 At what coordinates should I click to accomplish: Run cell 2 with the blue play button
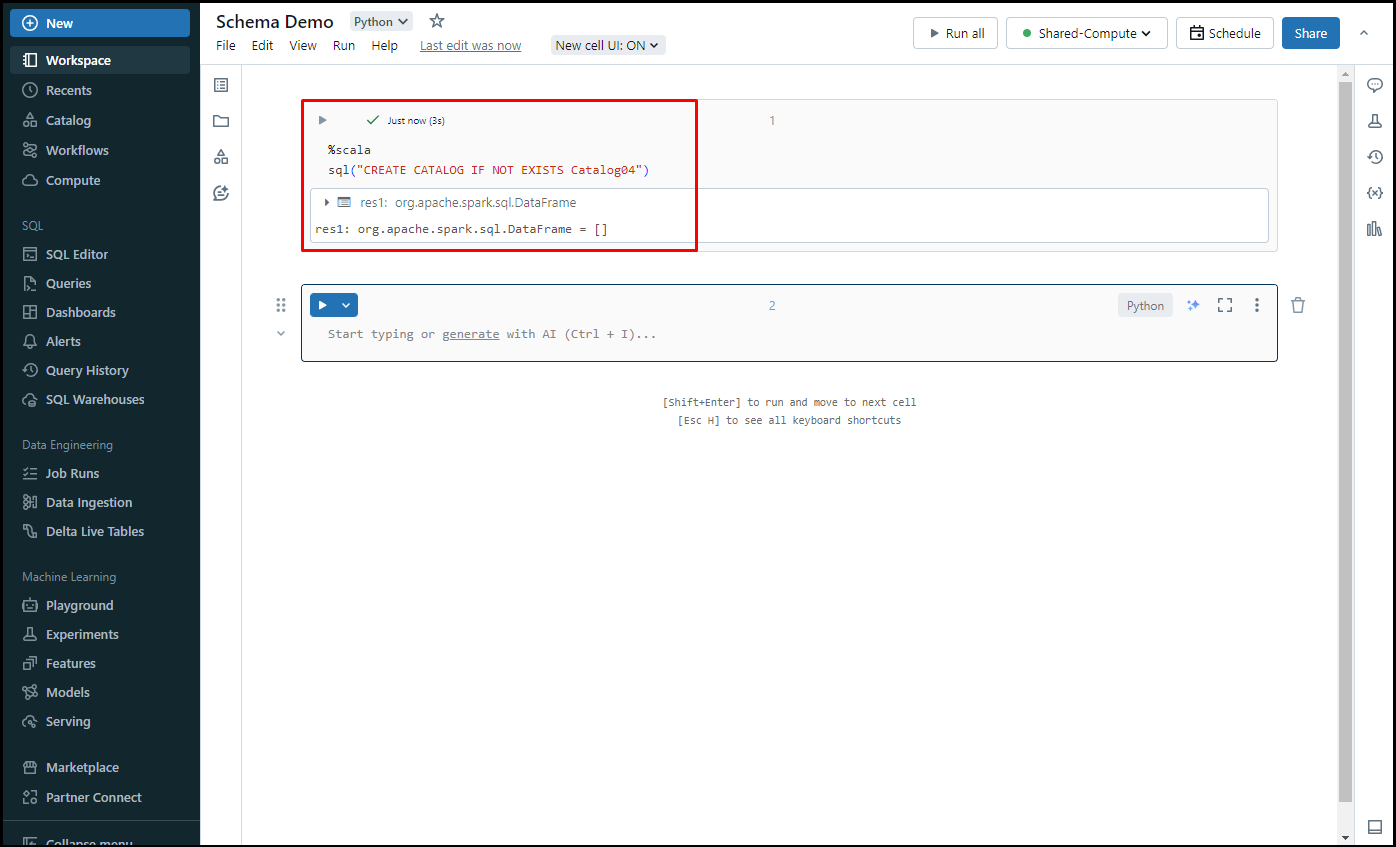coord(322,305)
